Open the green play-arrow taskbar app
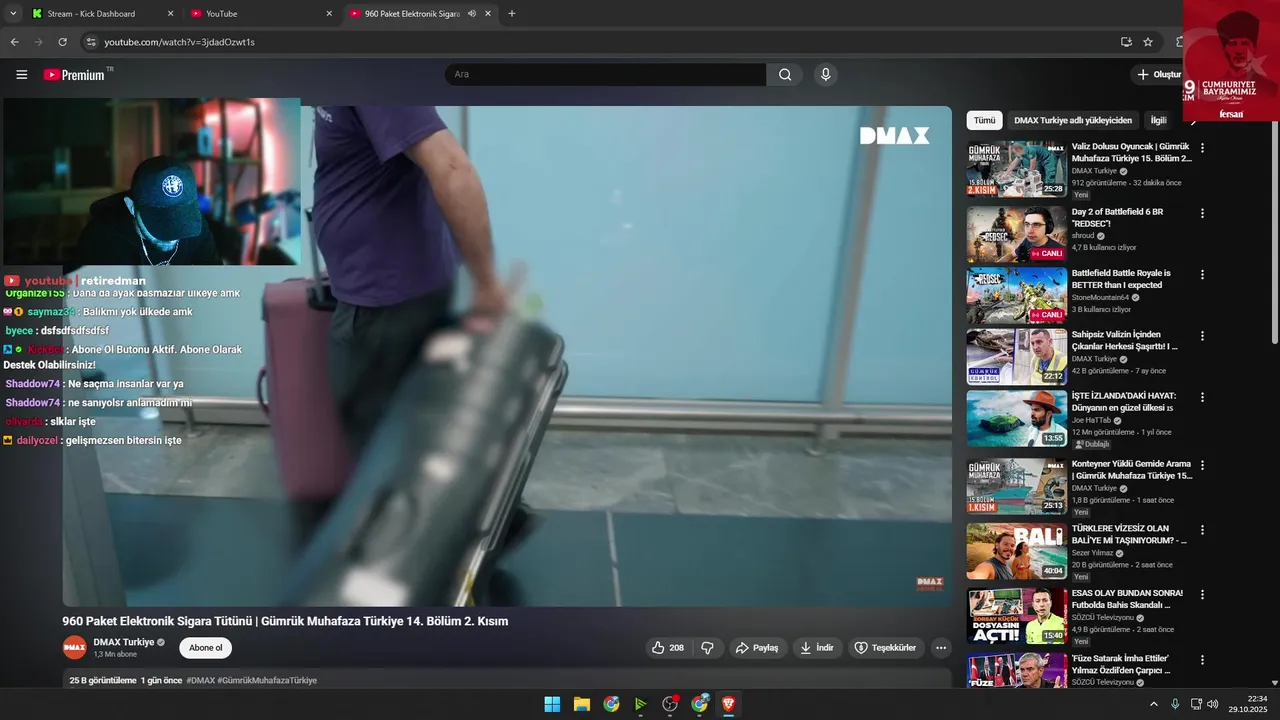Viewport: 1280px width, 720px height. tap(641, 704)
